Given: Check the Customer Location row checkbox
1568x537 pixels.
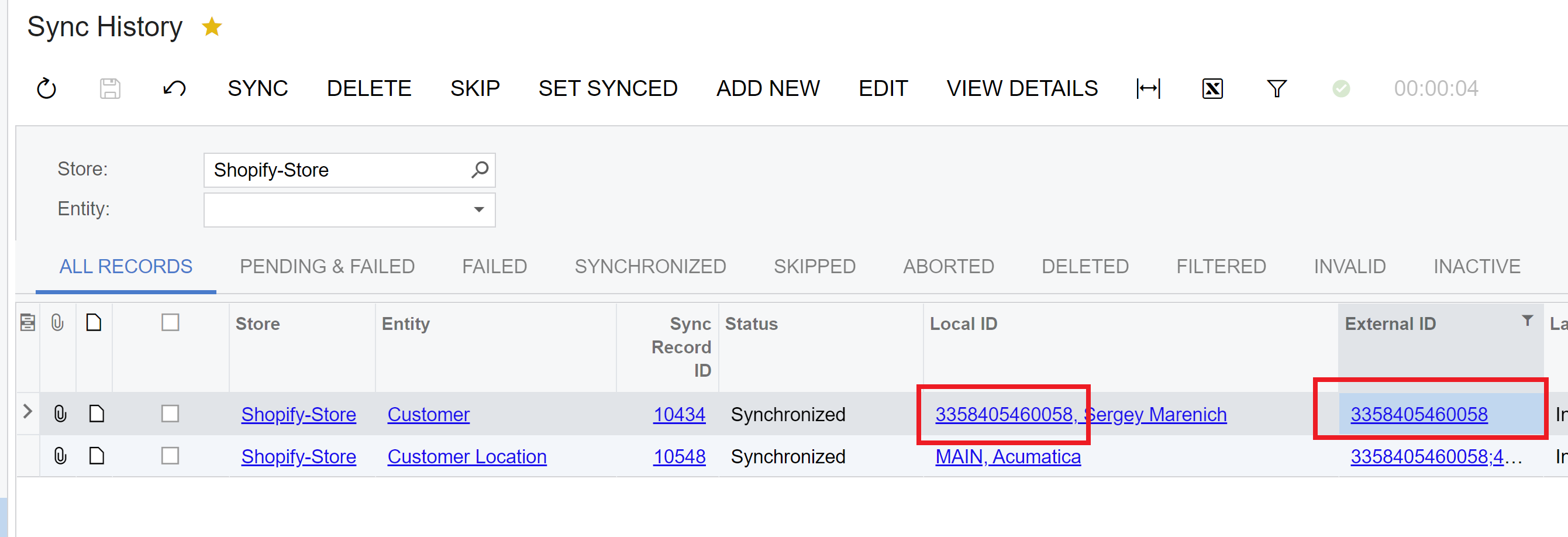Looking at the screenshot, I should tap(170, 456).
